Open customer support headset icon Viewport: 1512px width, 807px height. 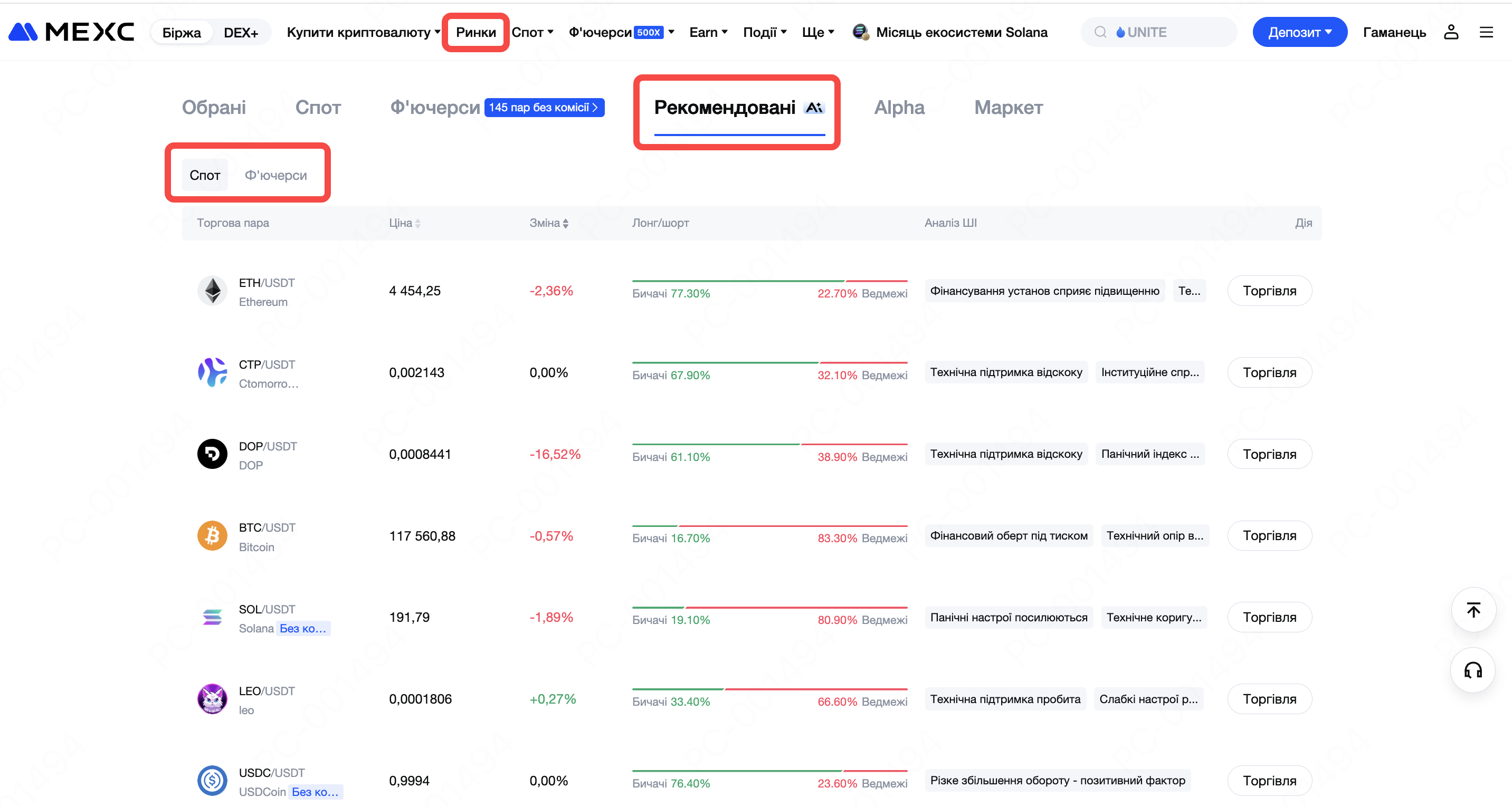tap(1473, 670)
